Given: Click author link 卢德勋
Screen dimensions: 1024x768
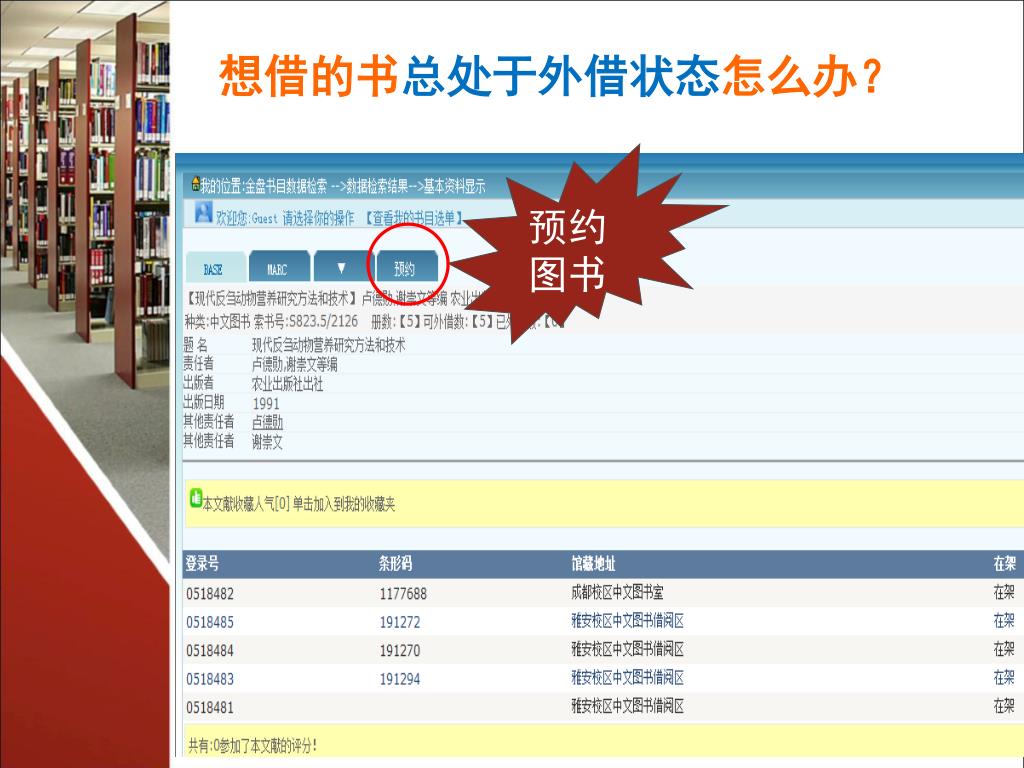Looking at the screenshot, I should coord(267,423).
